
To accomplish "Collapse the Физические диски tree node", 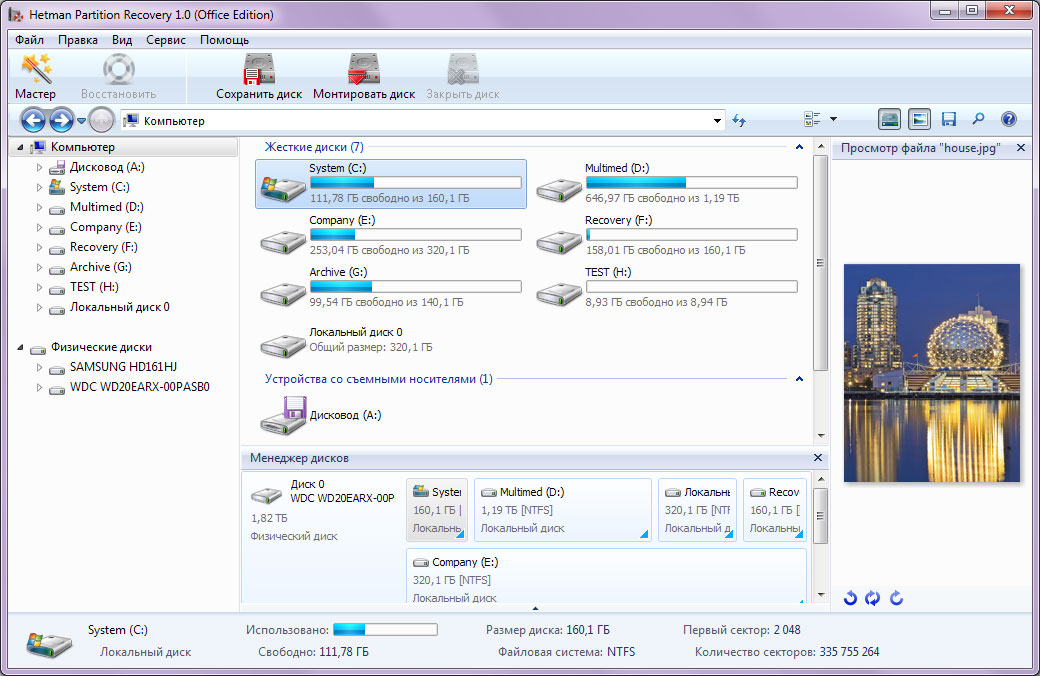I will 21,348.
